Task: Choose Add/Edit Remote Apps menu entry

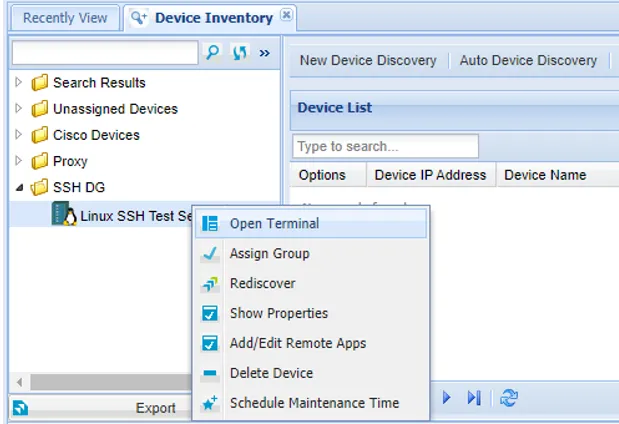Action: (311, 343)
